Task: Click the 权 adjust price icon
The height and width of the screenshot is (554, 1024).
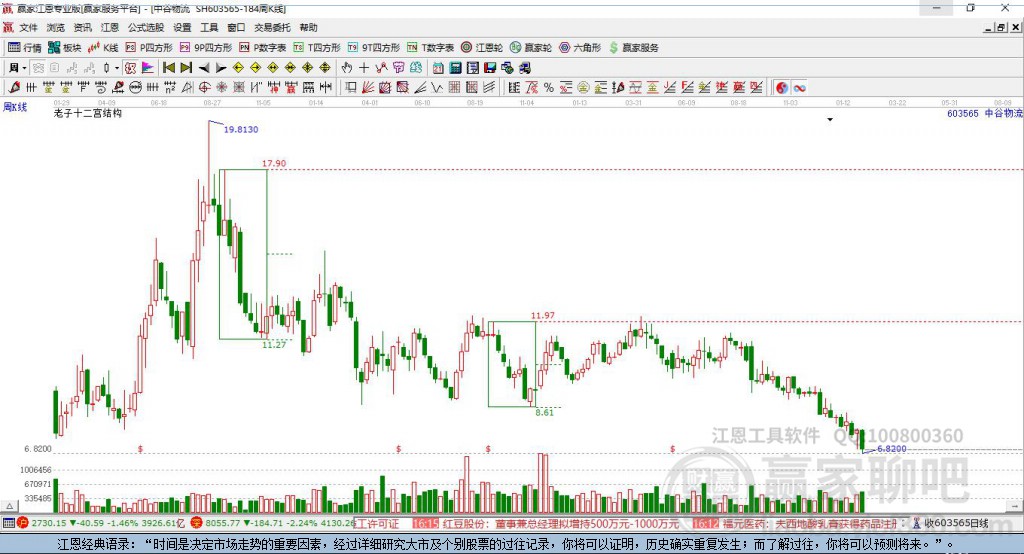Action: (131, 68)
